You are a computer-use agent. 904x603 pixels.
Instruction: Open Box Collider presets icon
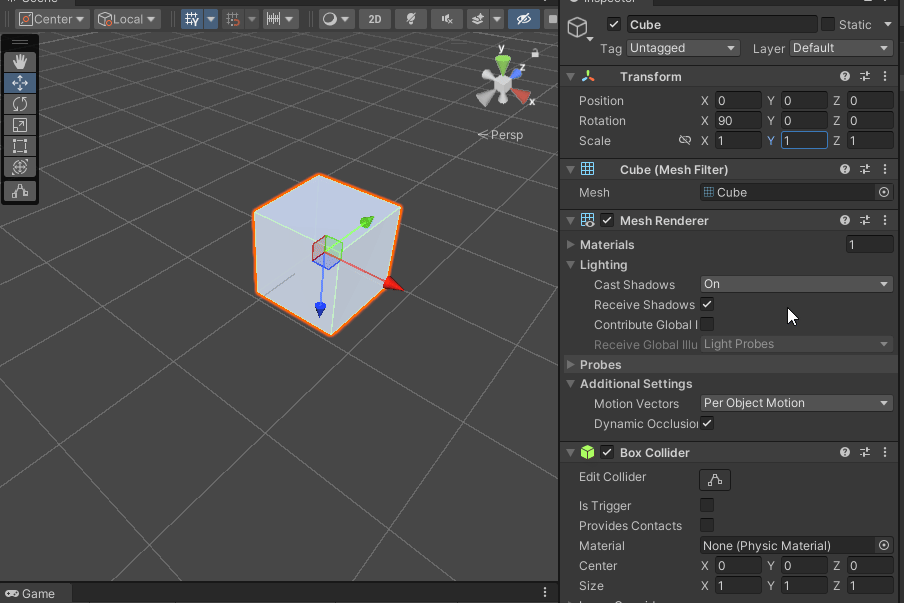[x=865, y=452]
